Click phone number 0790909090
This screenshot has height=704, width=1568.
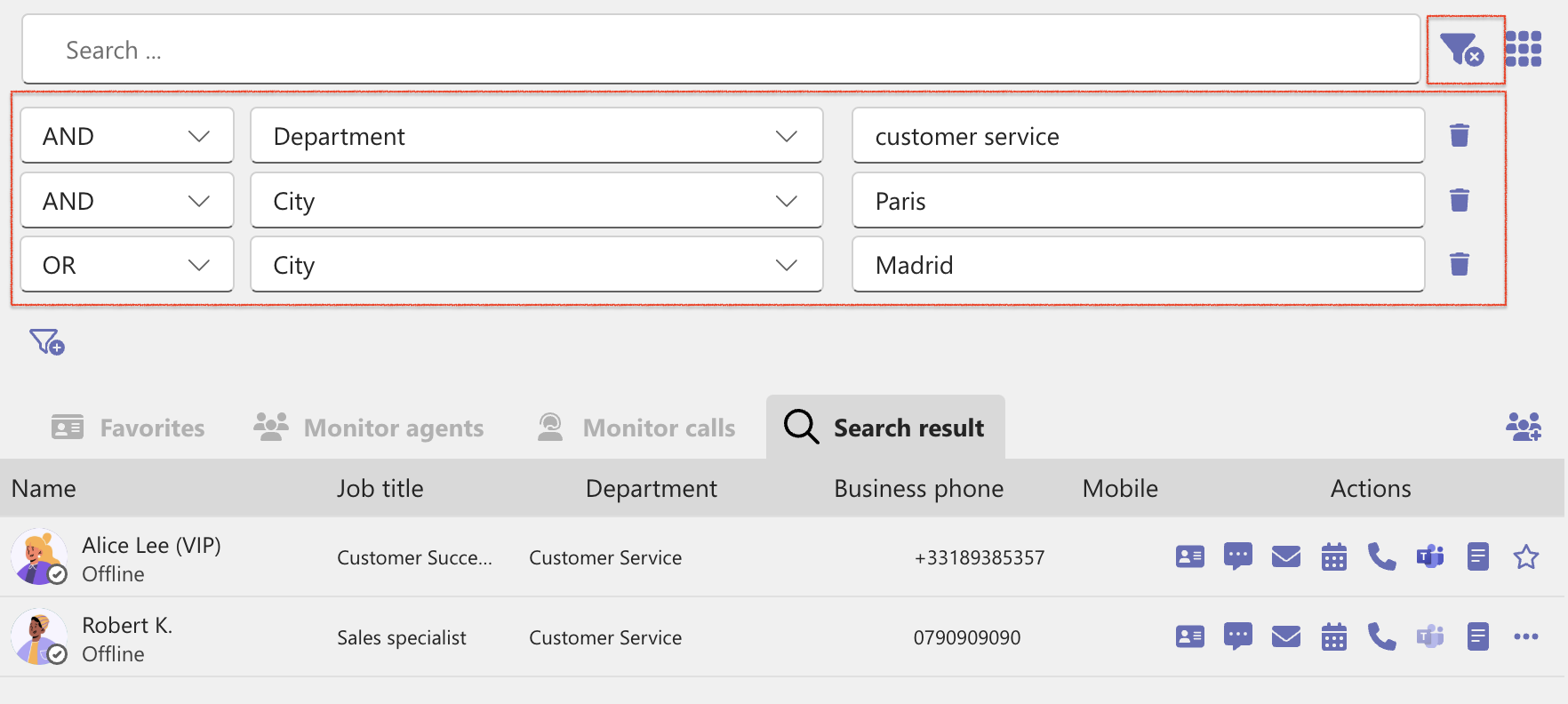tap(967, 637)
